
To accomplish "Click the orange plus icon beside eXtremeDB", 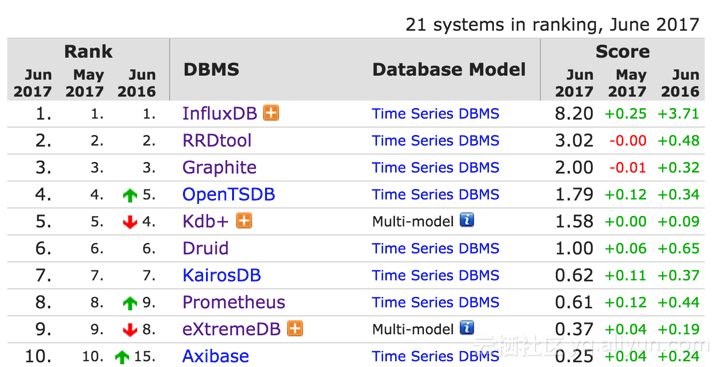I will pos(295,328).
